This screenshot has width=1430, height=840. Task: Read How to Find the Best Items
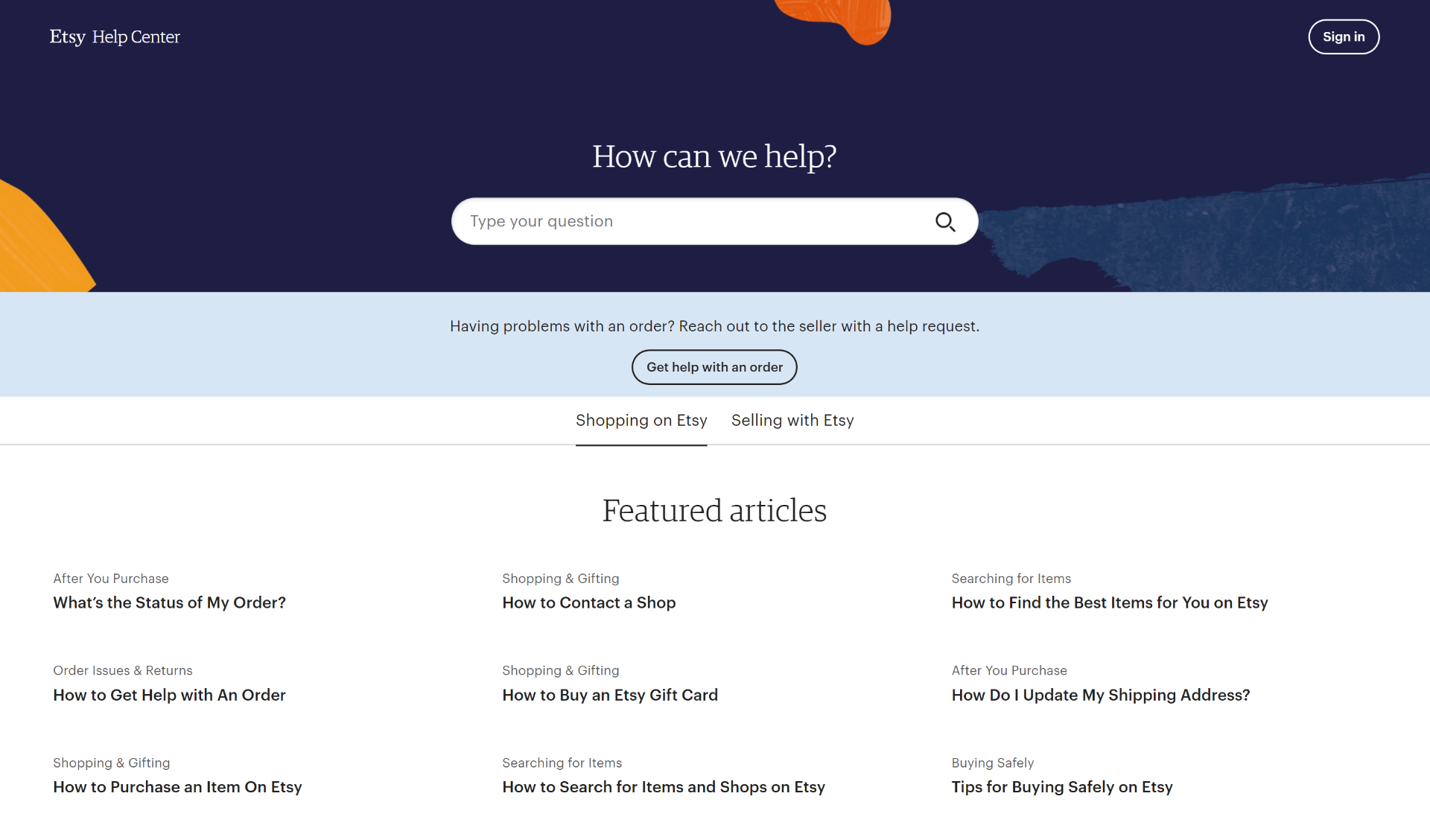1110,602
